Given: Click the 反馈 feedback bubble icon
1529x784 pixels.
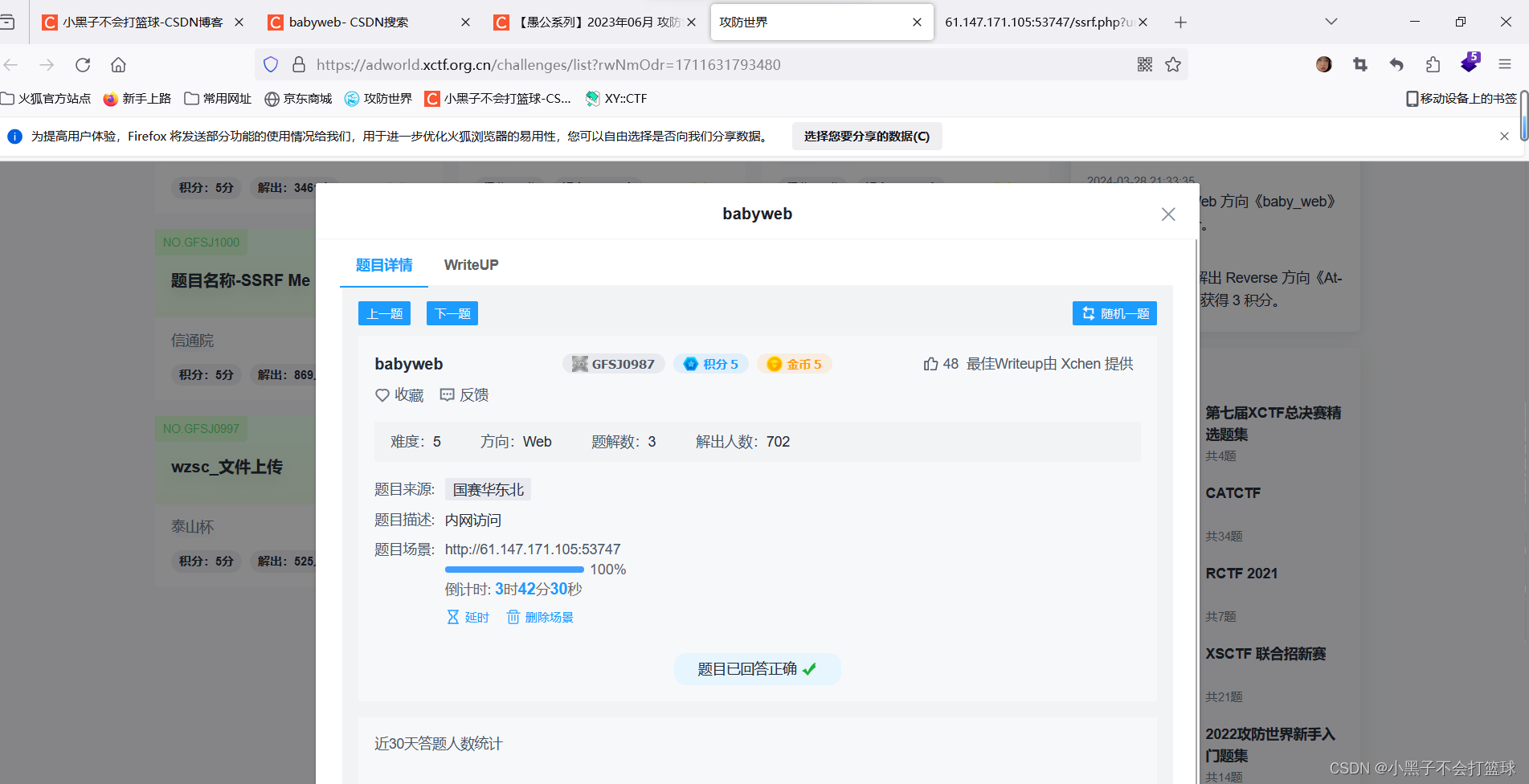Looking at the screenshot, I should [447, 394].
